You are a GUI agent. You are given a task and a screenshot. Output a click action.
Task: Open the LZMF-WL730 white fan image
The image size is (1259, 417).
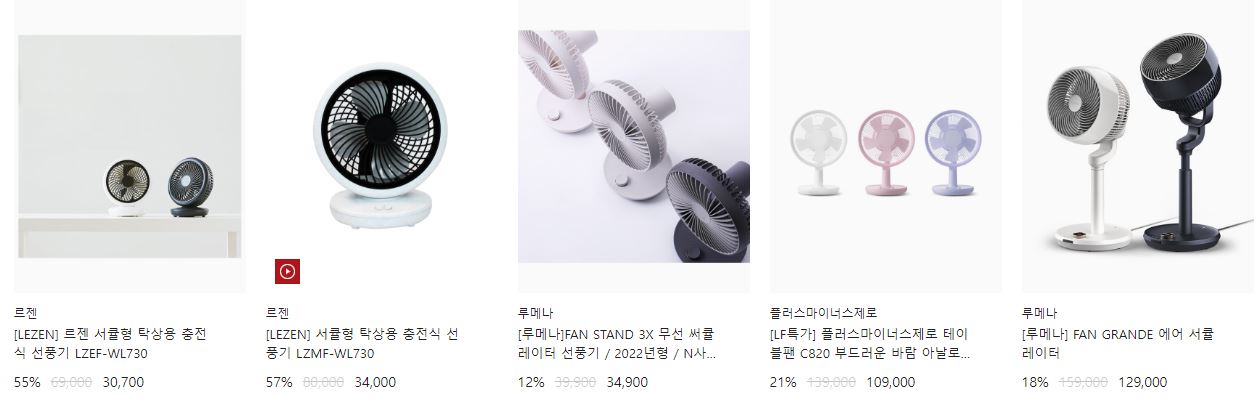pos(382,146)
